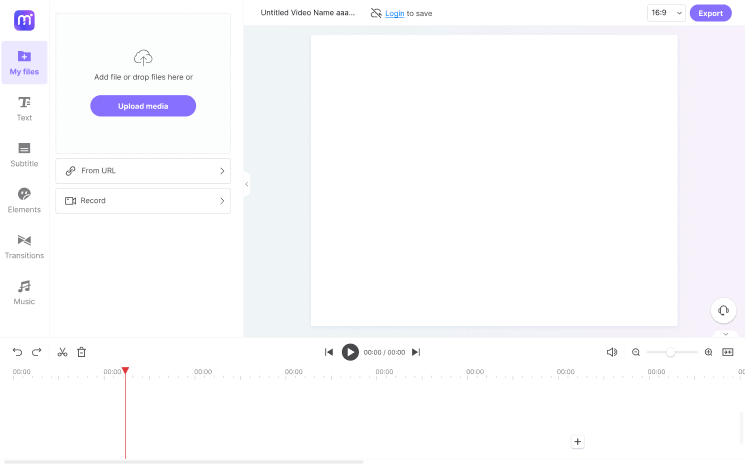Screen dimensions: 745x465
Task: Switch to the Transitions tab
Action: tap(24, 246)
